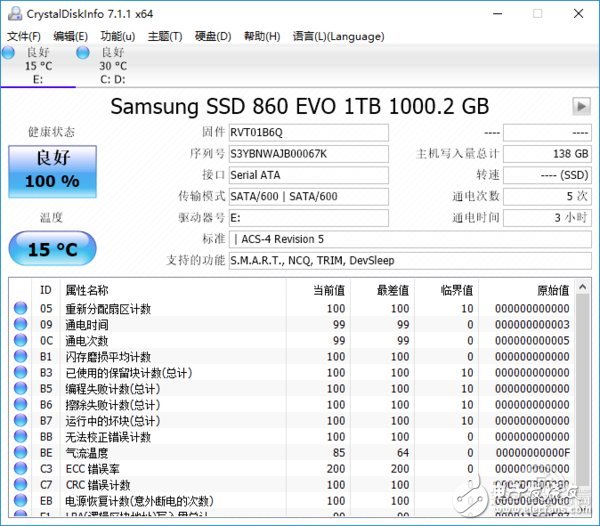Open the 语言(L)(Language) menu
600x526 pixels.
[338, 36]
